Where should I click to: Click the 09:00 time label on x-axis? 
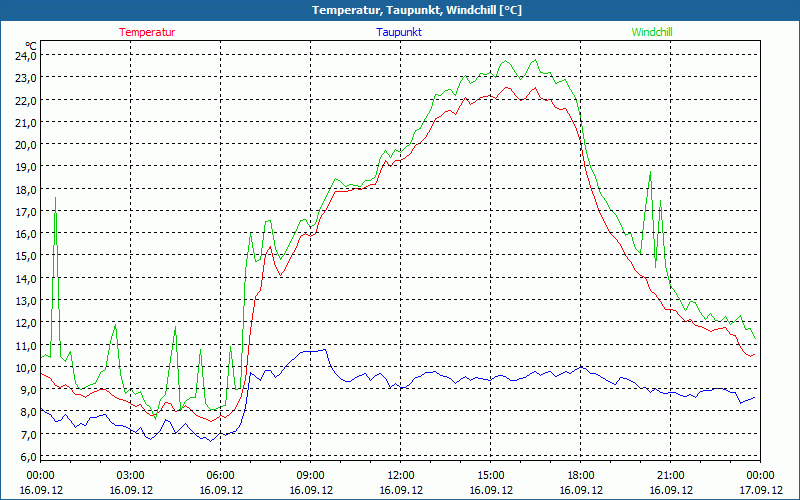311,476
